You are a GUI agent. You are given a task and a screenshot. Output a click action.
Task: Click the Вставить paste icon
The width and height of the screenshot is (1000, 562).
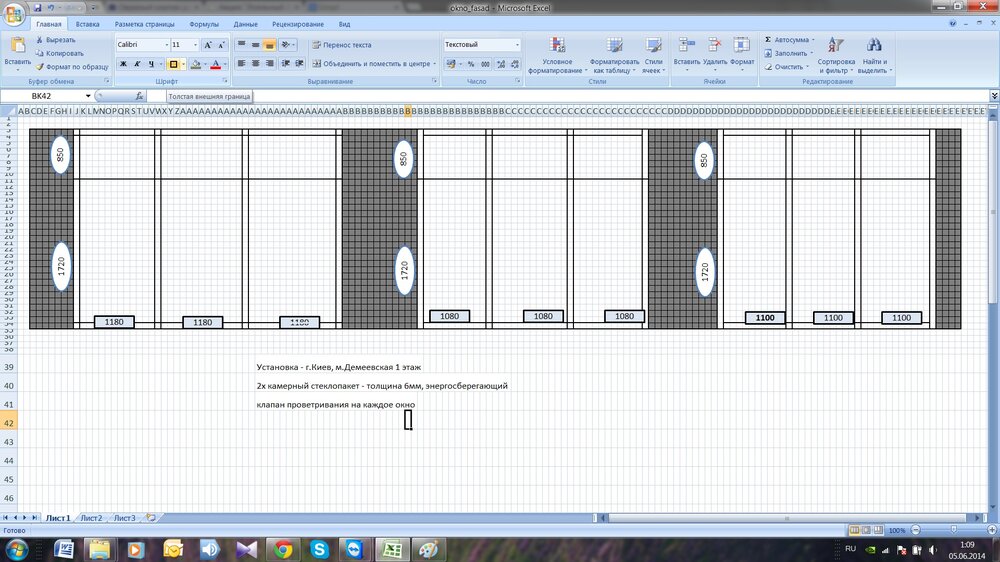tap(17, 46)
